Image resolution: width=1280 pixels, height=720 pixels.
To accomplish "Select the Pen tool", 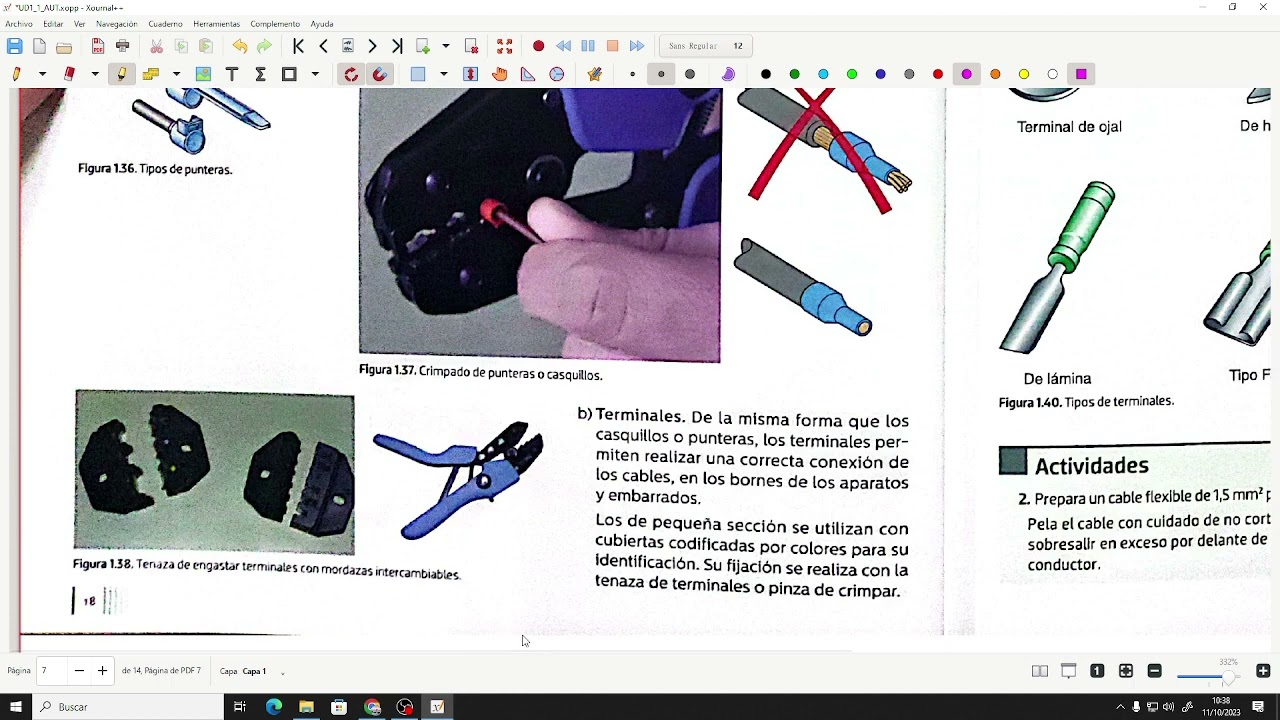I will tap(17, 74).
